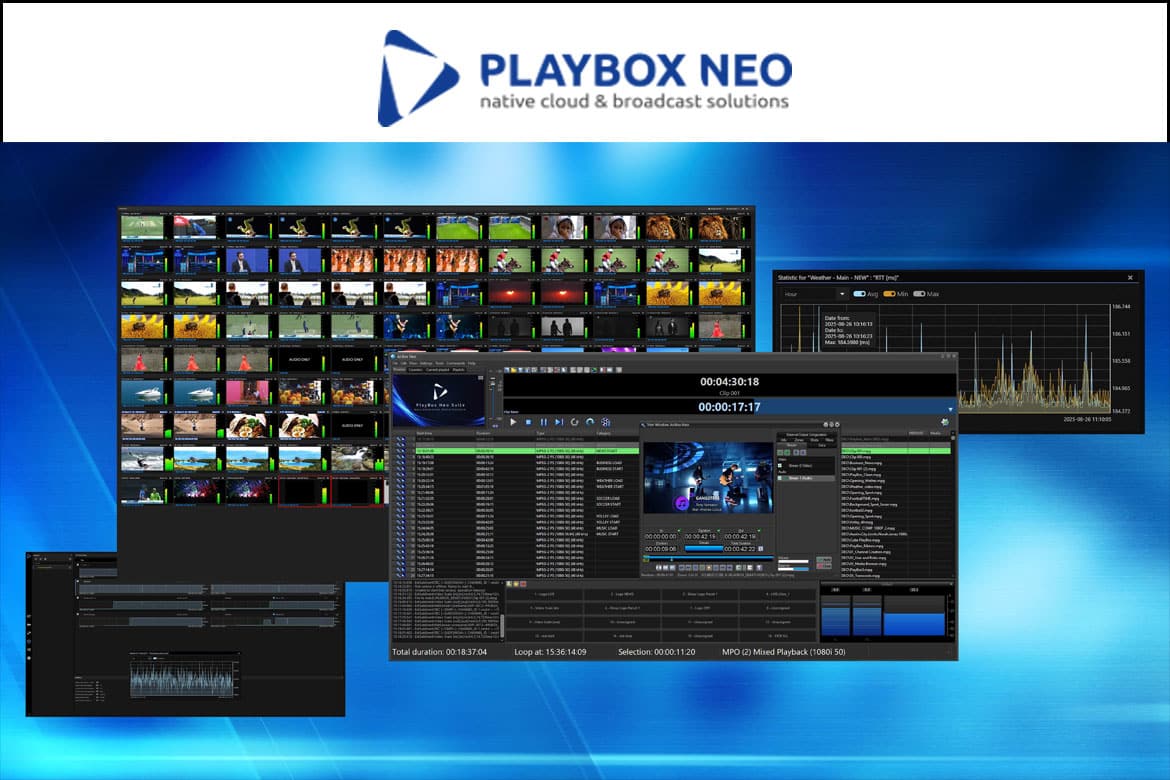Click the Pause button in AirBox transport

click(x=543, y=422)
